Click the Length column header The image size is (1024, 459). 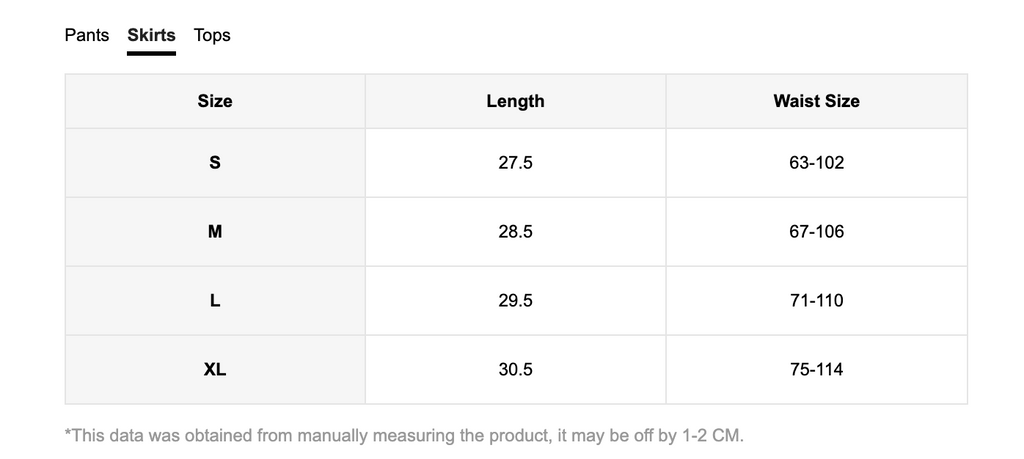pyautogui.click(x=515, y=101)
